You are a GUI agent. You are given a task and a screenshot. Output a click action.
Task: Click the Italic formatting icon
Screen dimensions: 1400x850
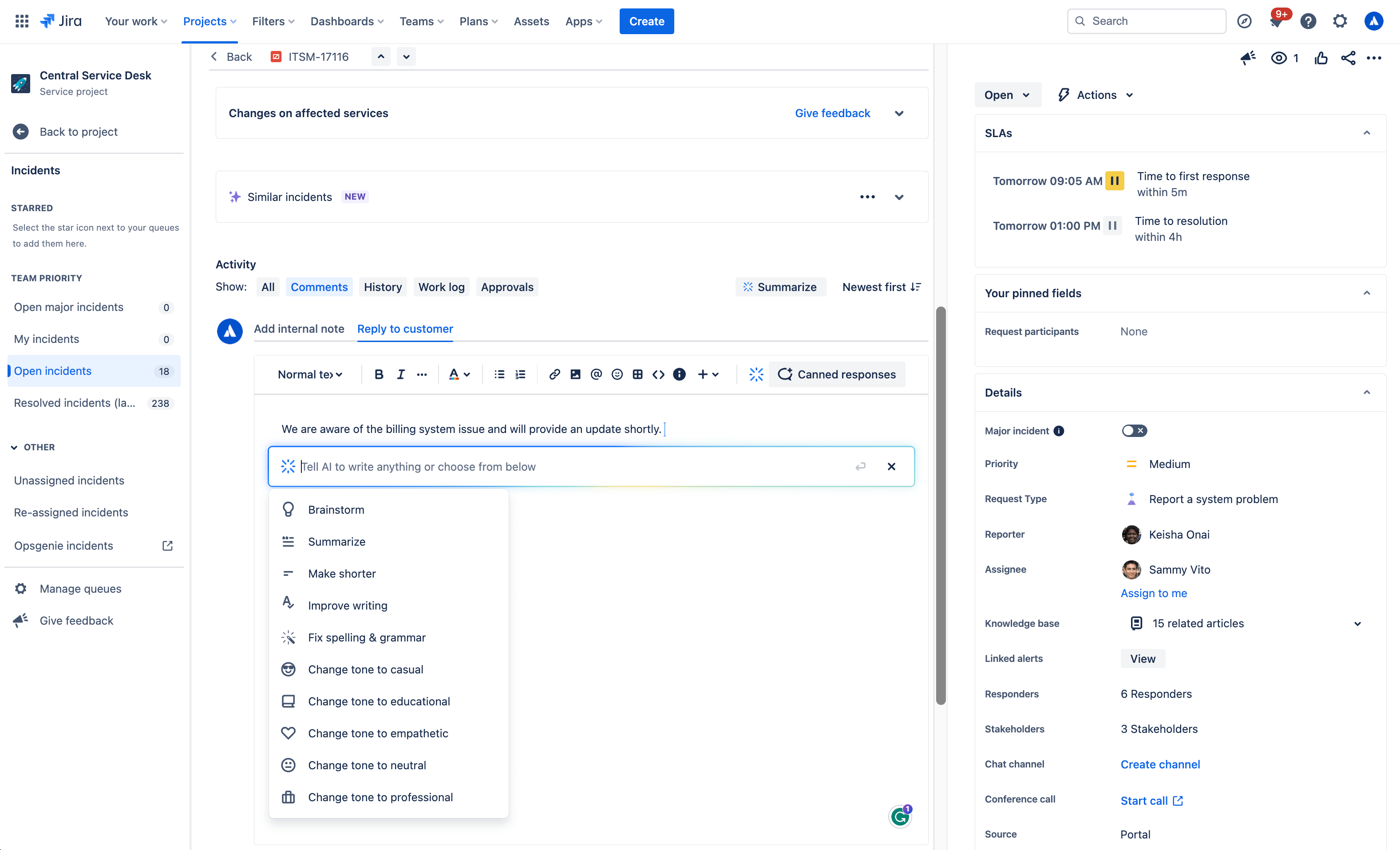pos(400,374)
